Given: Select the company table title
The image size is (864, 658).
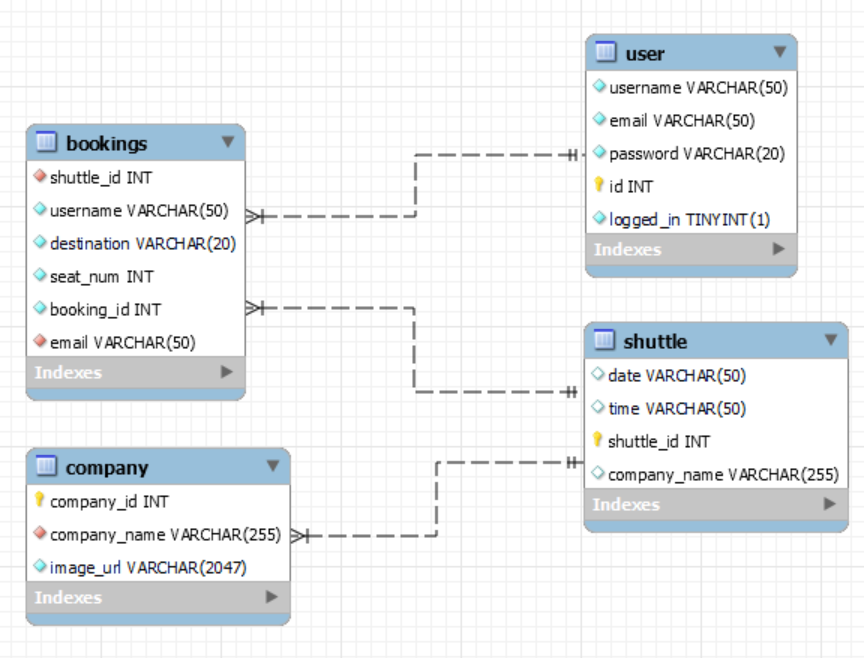Looking at the screenshot, I should coord(107,468).
